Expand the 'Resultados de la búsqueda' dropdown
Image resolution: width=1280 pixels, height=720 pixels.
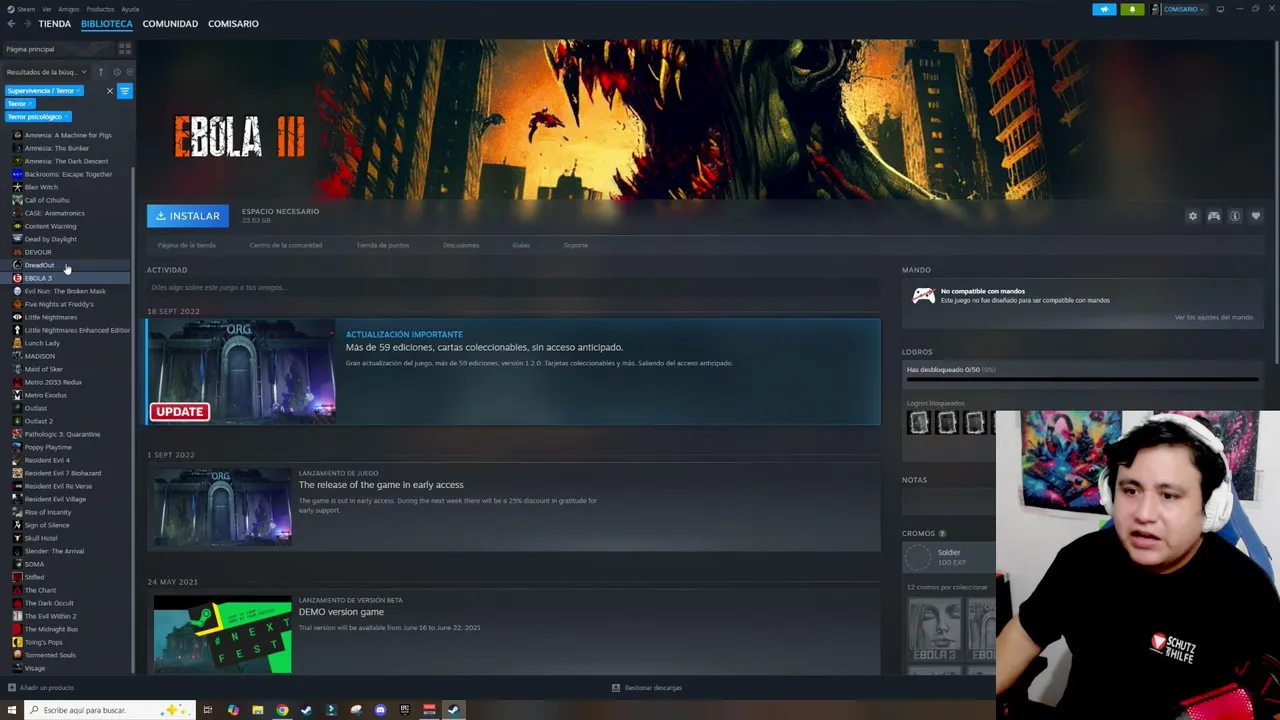[46, 72]
